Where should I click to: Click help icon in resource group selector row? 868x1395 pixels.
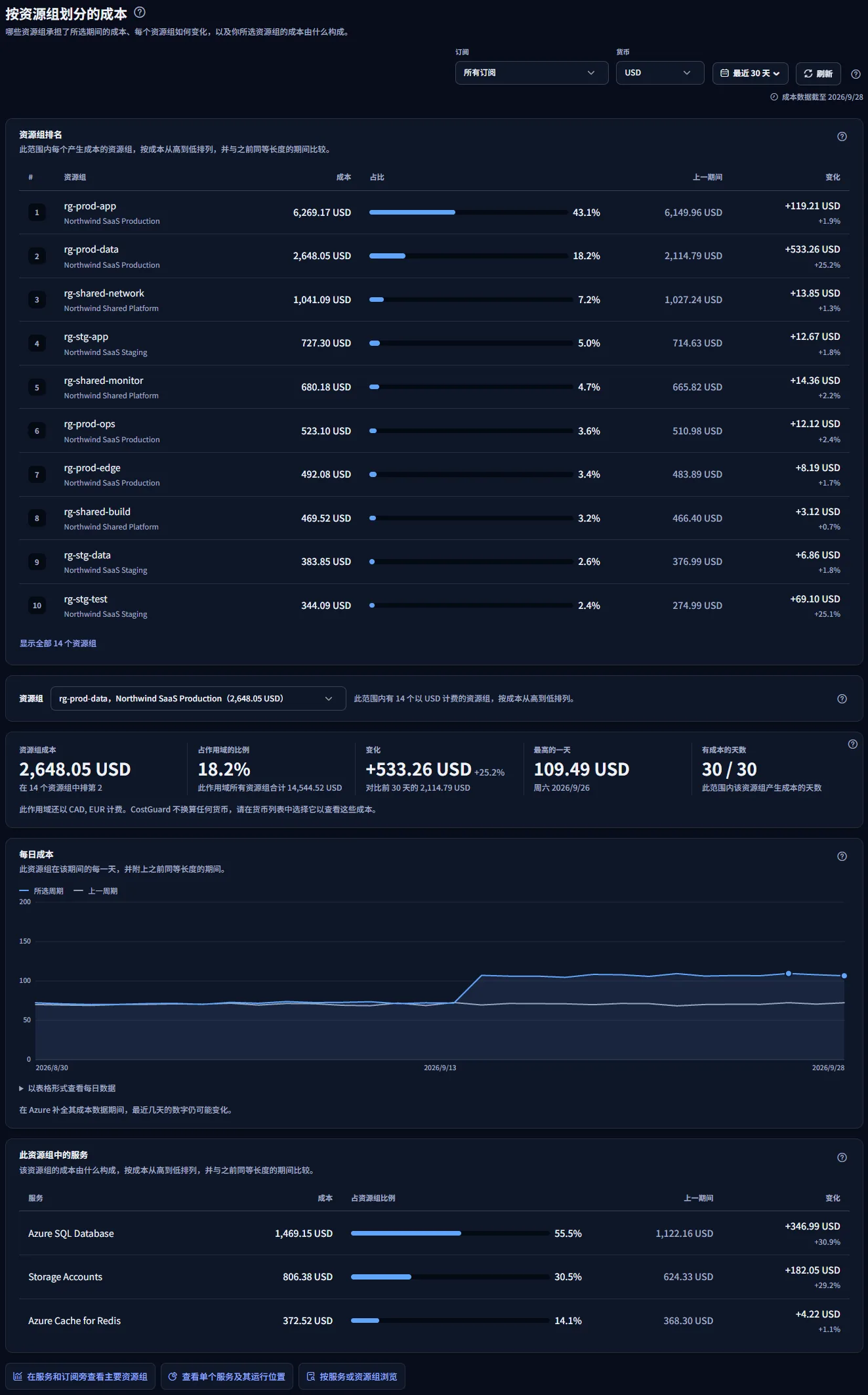(x=842, y=699)
